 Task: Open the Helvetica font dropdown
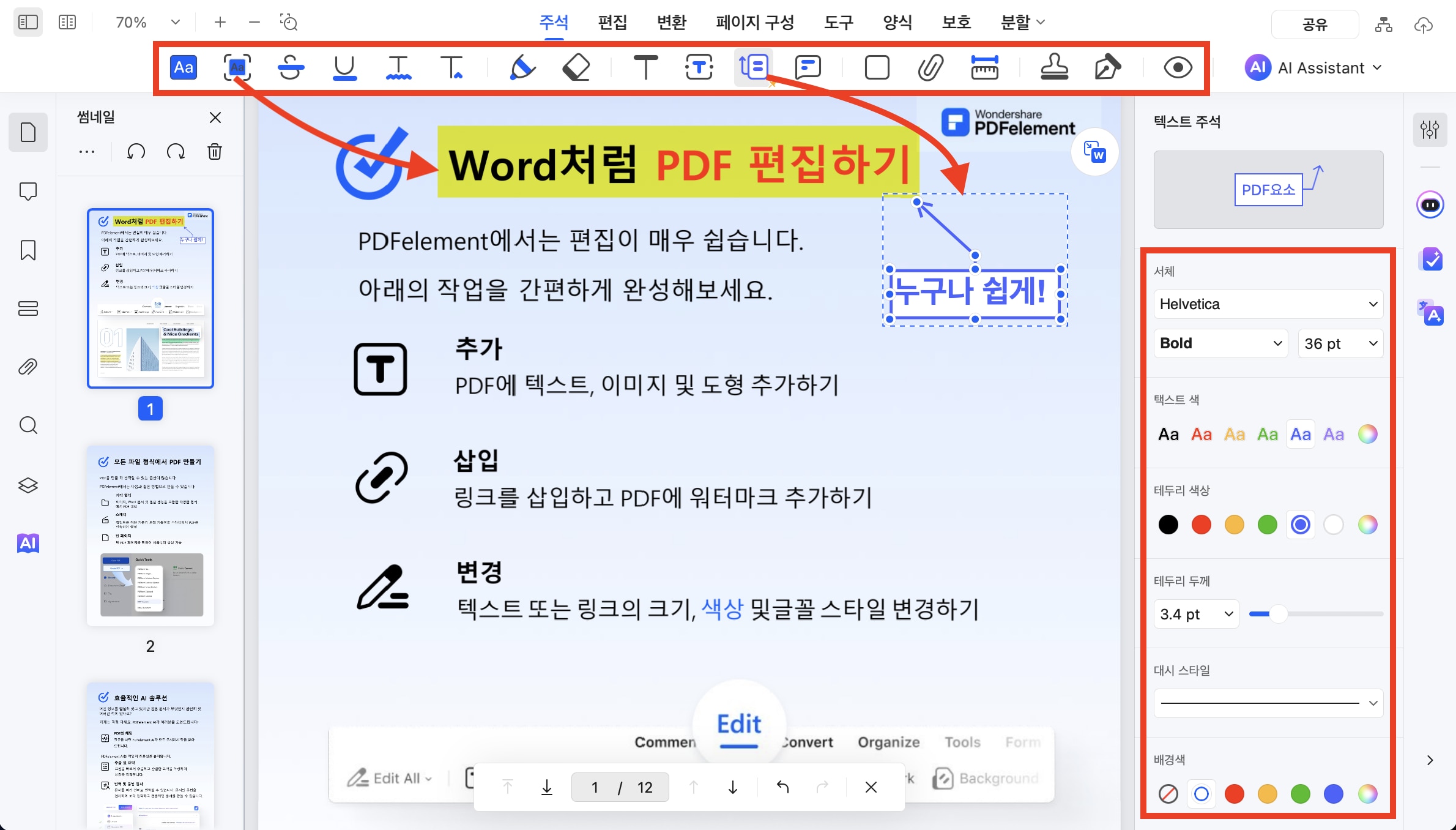point(1268,304)
